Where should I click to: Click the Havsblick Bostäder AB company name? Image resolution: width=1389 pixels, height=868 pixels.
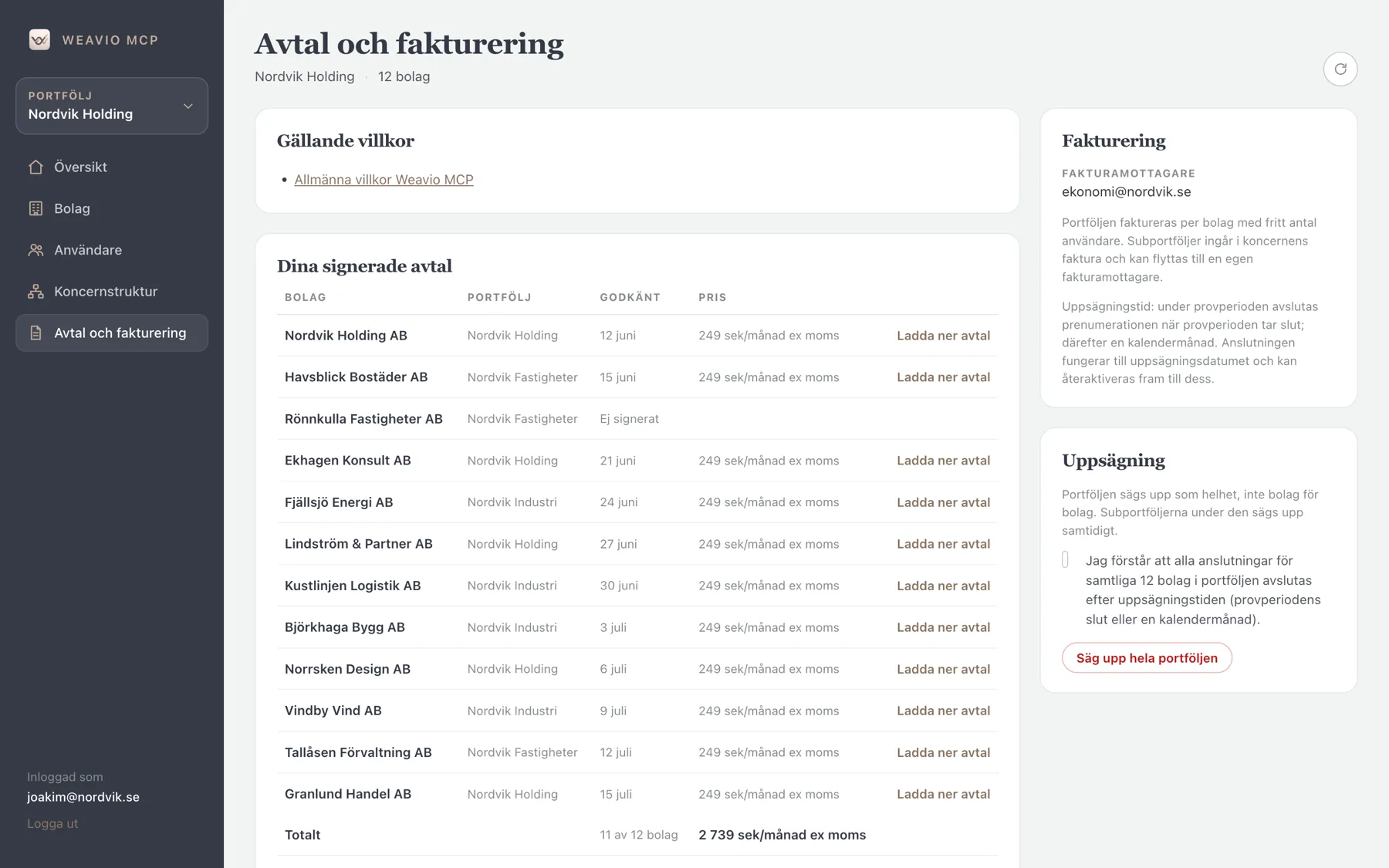(356, 377)
